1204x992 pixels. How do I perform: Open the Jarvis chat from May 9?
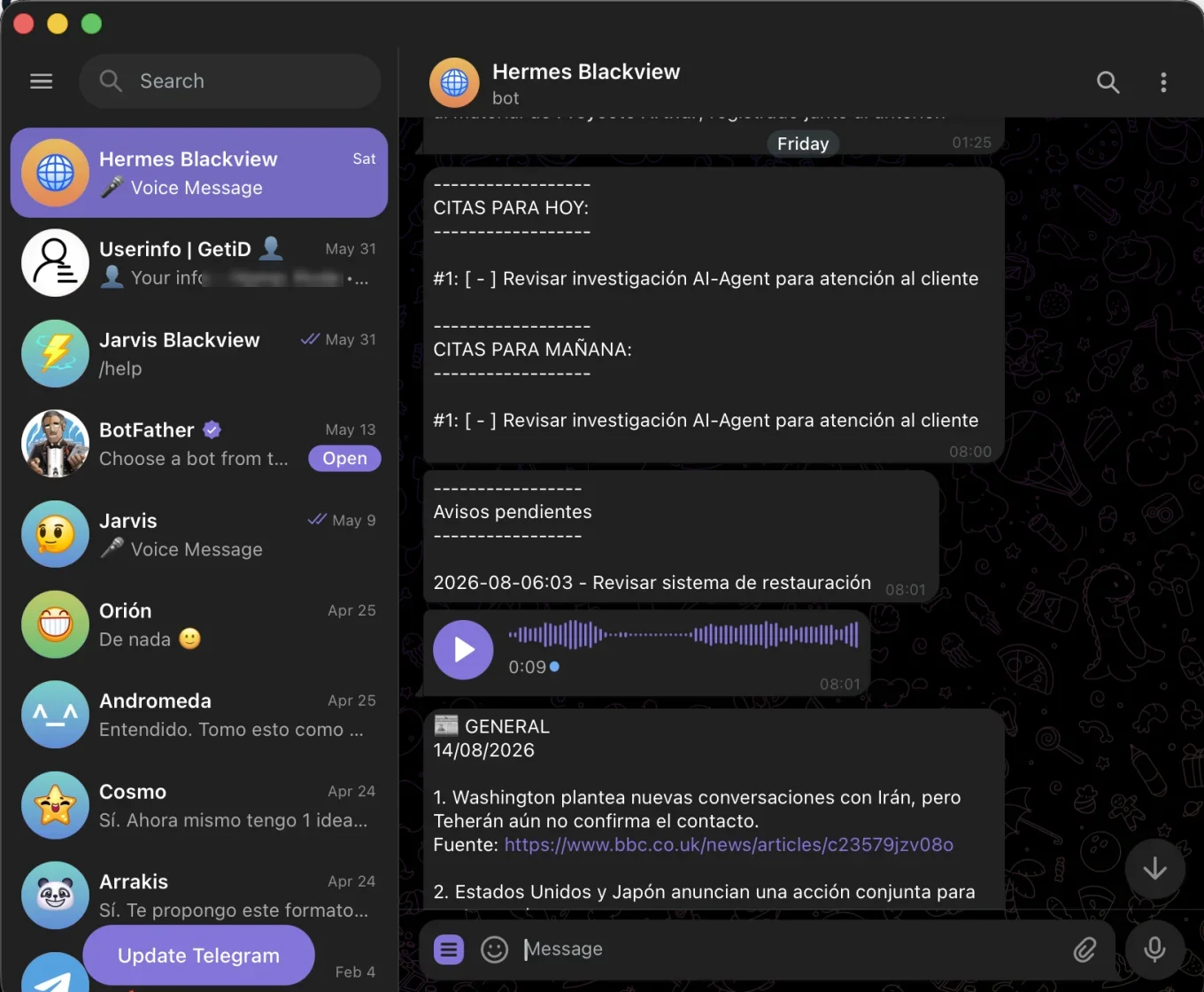point(199,534)
